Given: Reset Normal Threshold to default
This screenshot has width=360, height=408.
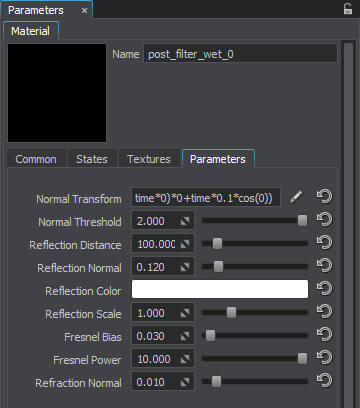Looking at the screenshot, I should 324,219.
